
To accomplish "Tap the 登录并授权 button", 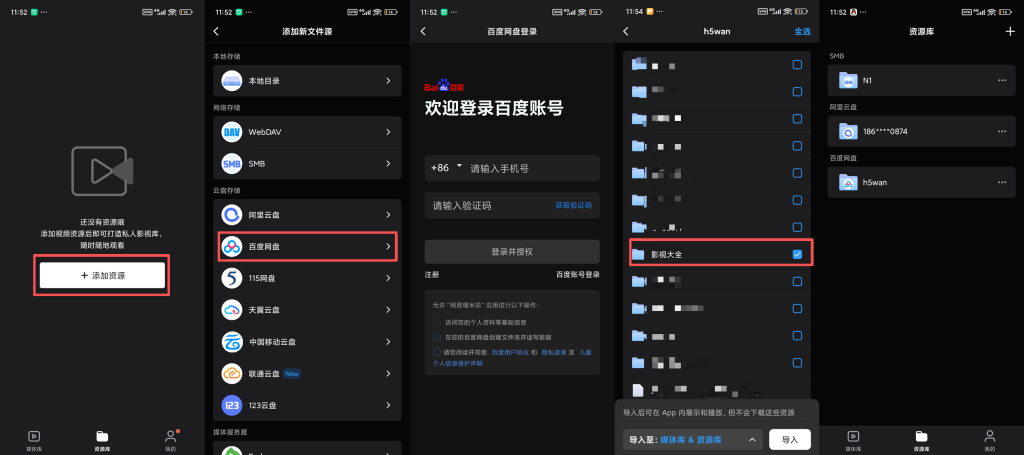I will 512,251.
